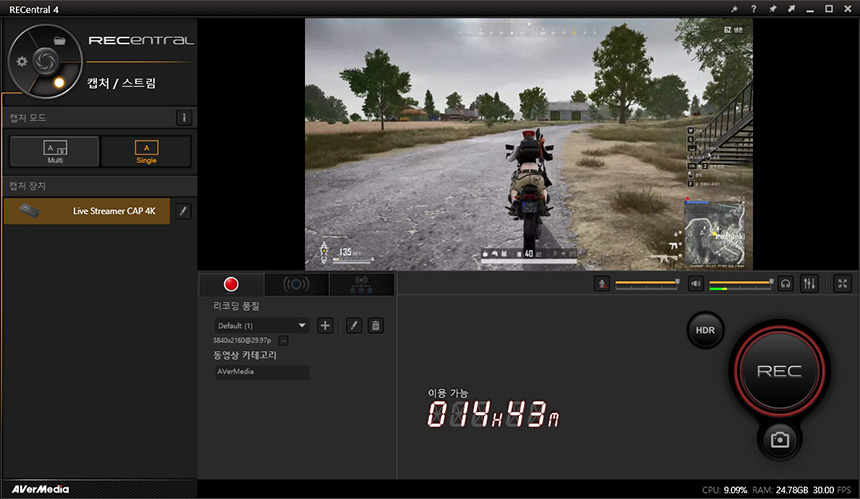Click the pop-out arrow icon in title bar

click(791, 9)
